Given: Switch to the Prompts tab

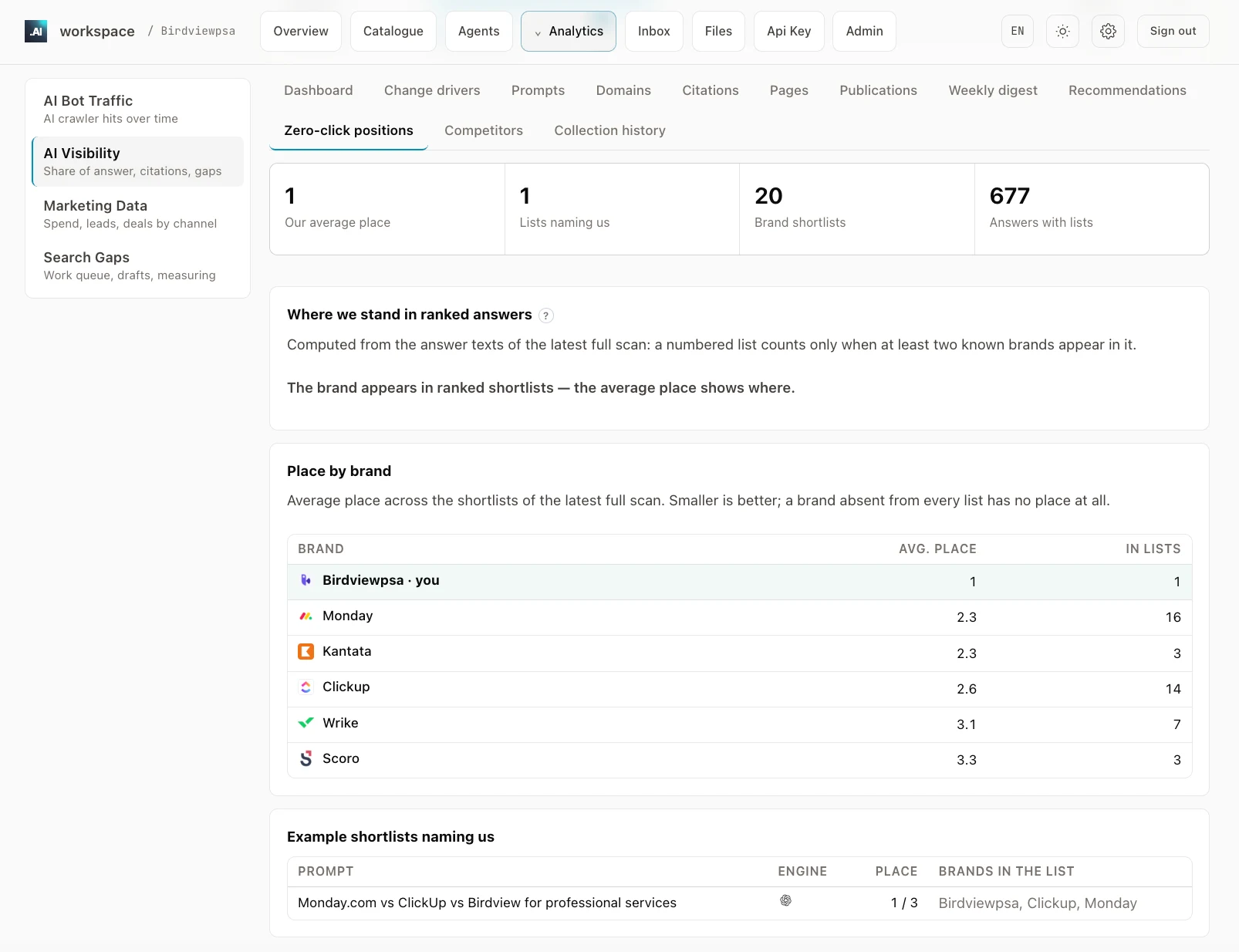Looking at the screenshot, I should (x=538, y=90).
